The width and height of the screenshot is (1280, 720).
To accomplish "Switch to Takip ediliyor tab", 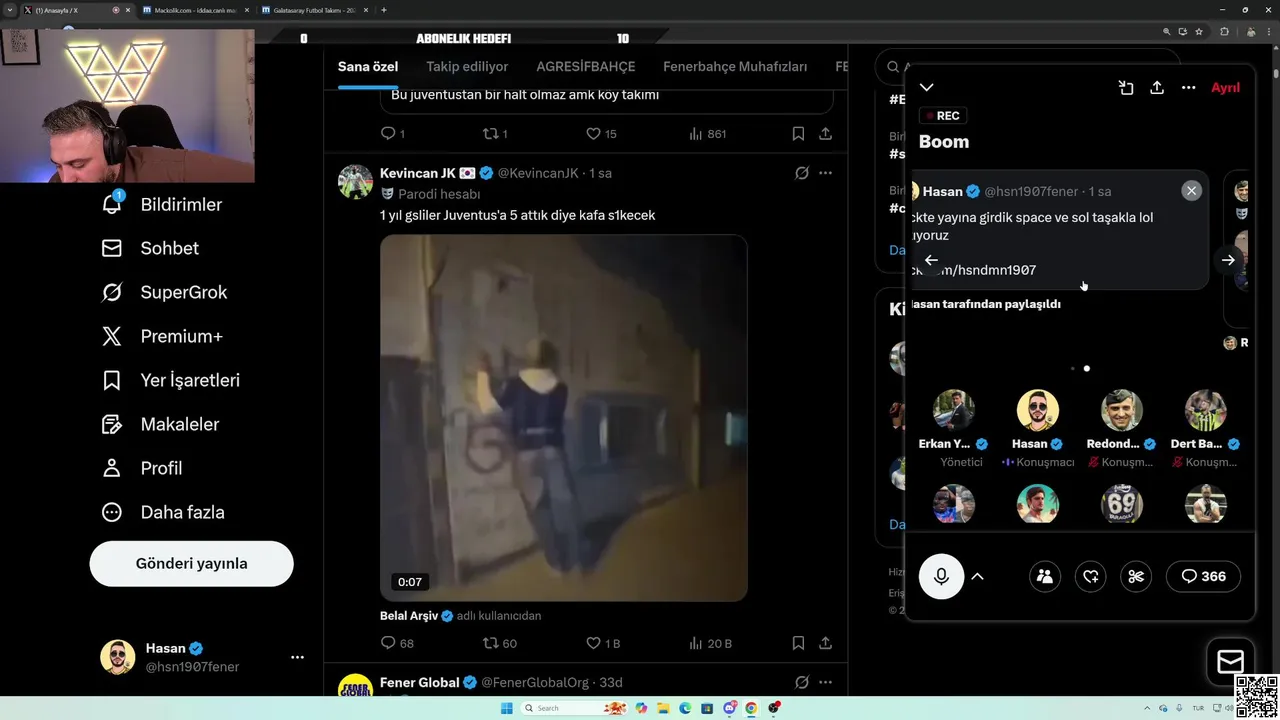I will point(467,67).
